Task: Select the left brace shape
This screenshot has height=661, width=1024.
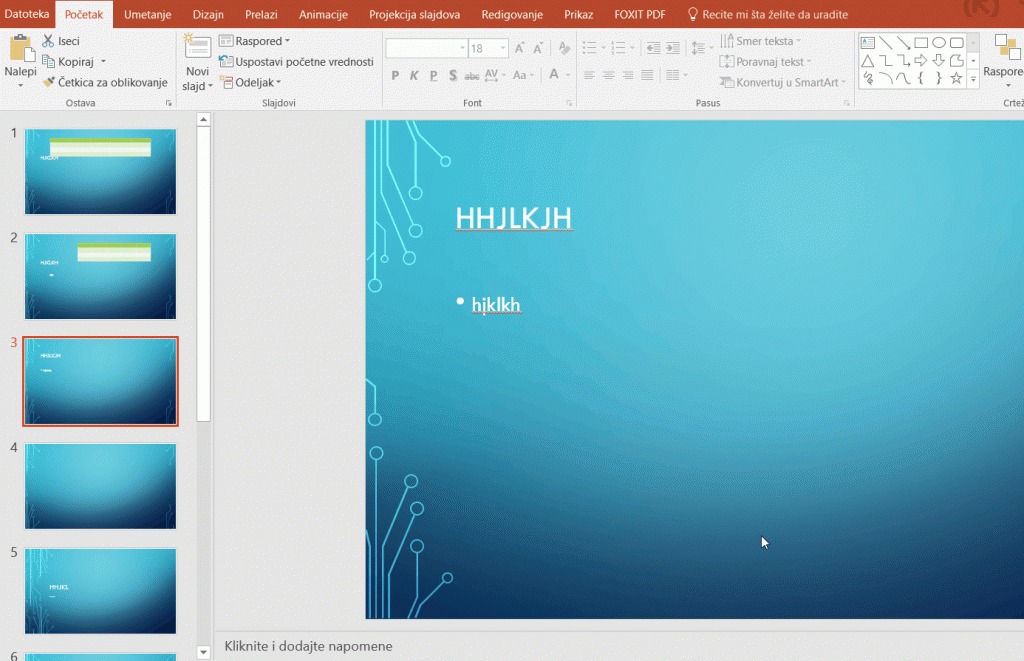Action: 921,78
